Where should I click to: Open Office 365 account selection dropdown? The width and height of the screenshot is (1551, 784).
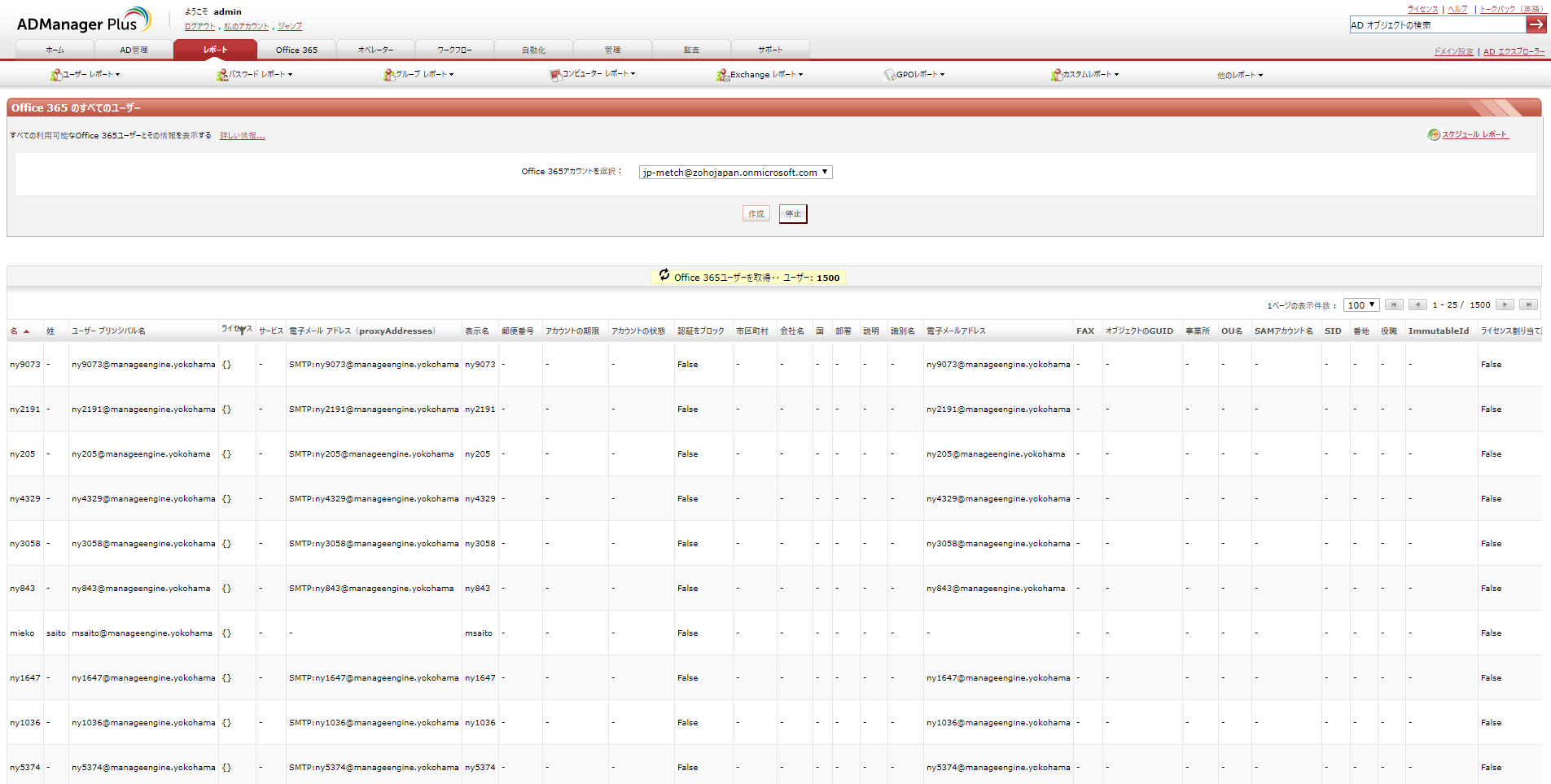coord(735,173)
